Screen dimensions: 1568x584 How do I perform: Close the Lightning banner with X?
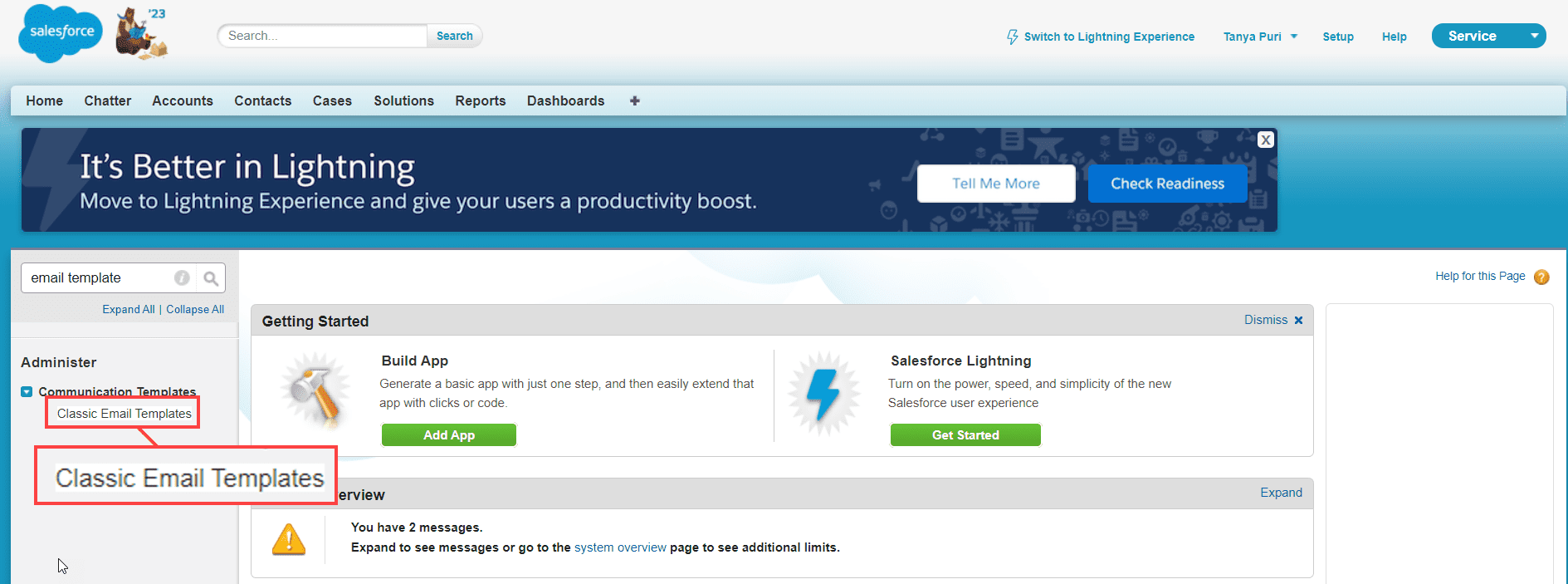click(x=1266, y=140)
